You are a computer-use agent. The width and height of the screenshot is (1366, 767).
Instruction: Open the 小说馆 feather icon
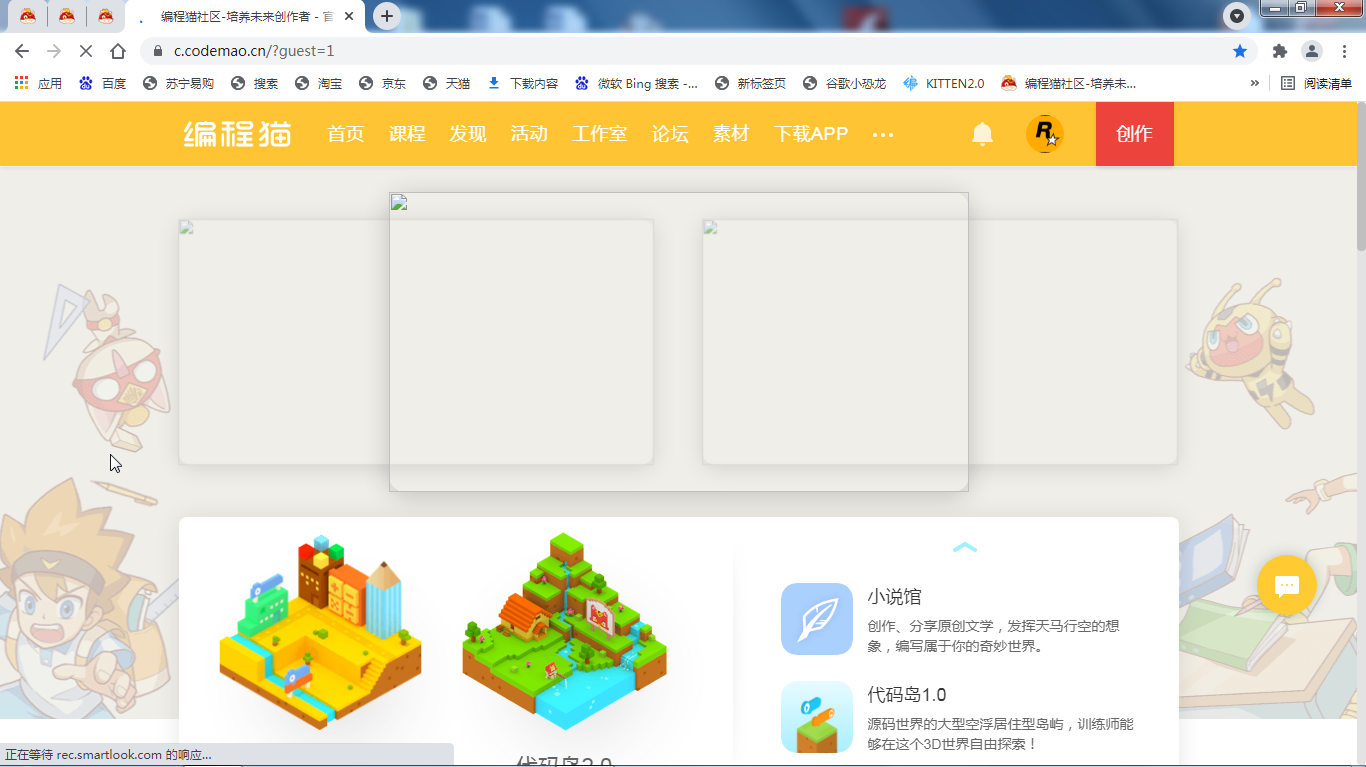pos(817,619)
